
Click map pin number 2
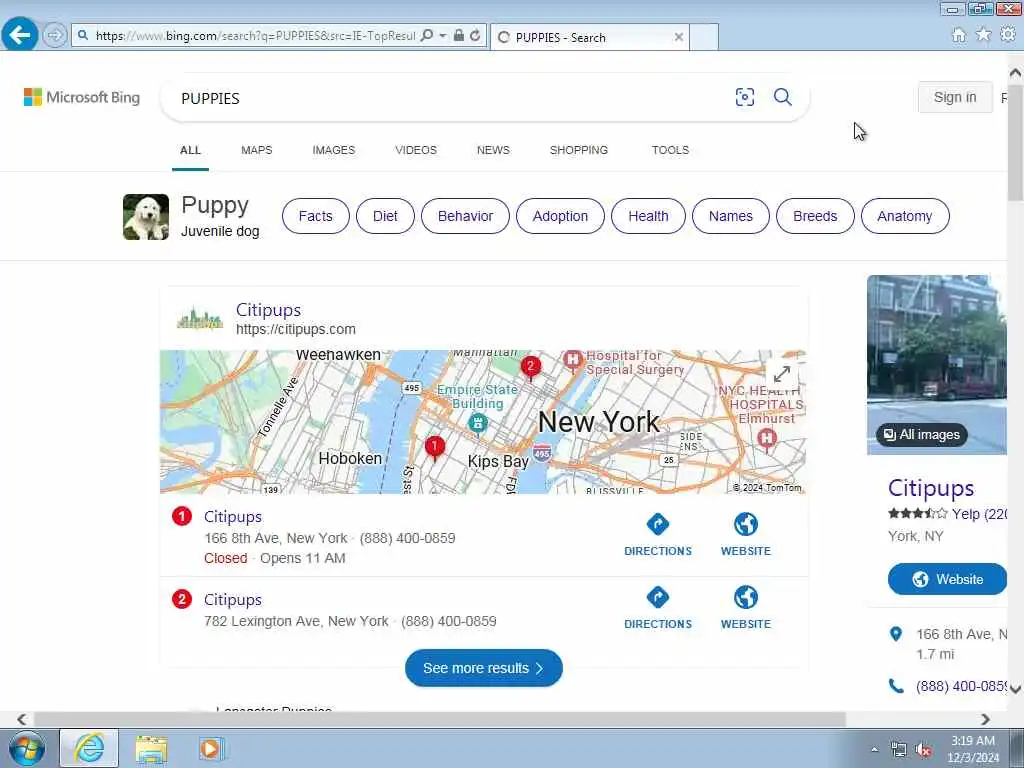click(x=530, y=368)
